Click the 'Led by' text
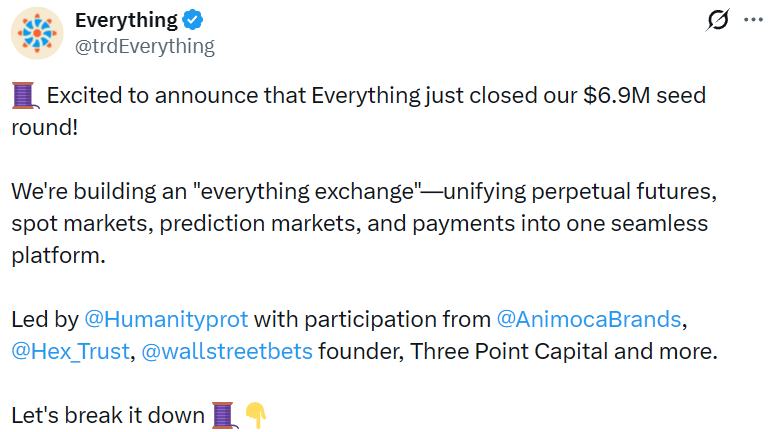 (x=44, y=320)
